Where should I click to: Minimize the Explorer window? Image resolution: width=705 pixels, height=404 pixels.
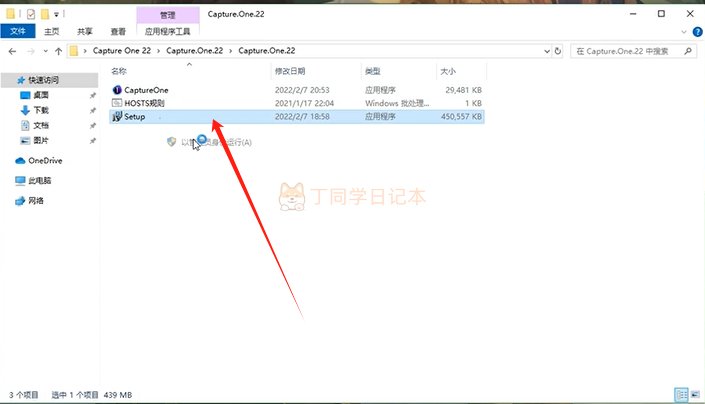[633, 13]
